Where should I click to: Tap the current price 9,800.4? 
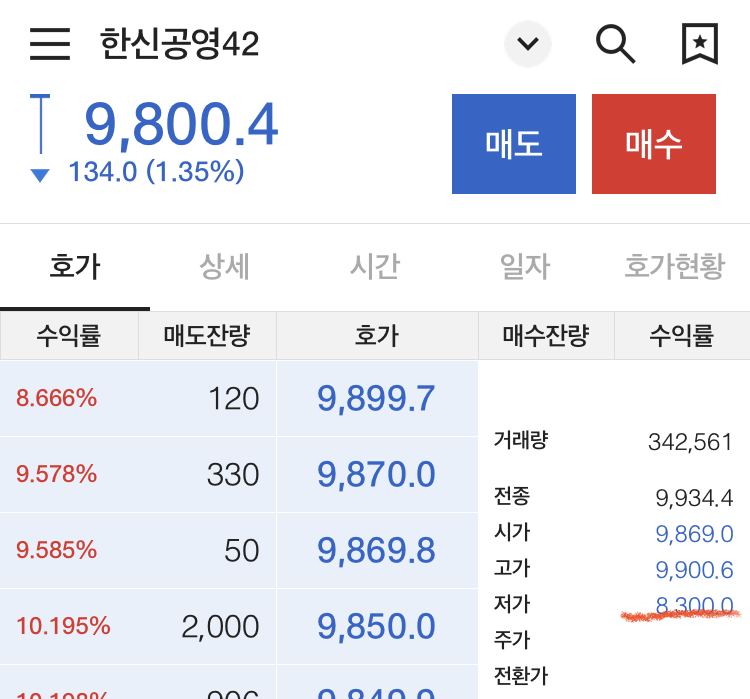tap(181, 125)
